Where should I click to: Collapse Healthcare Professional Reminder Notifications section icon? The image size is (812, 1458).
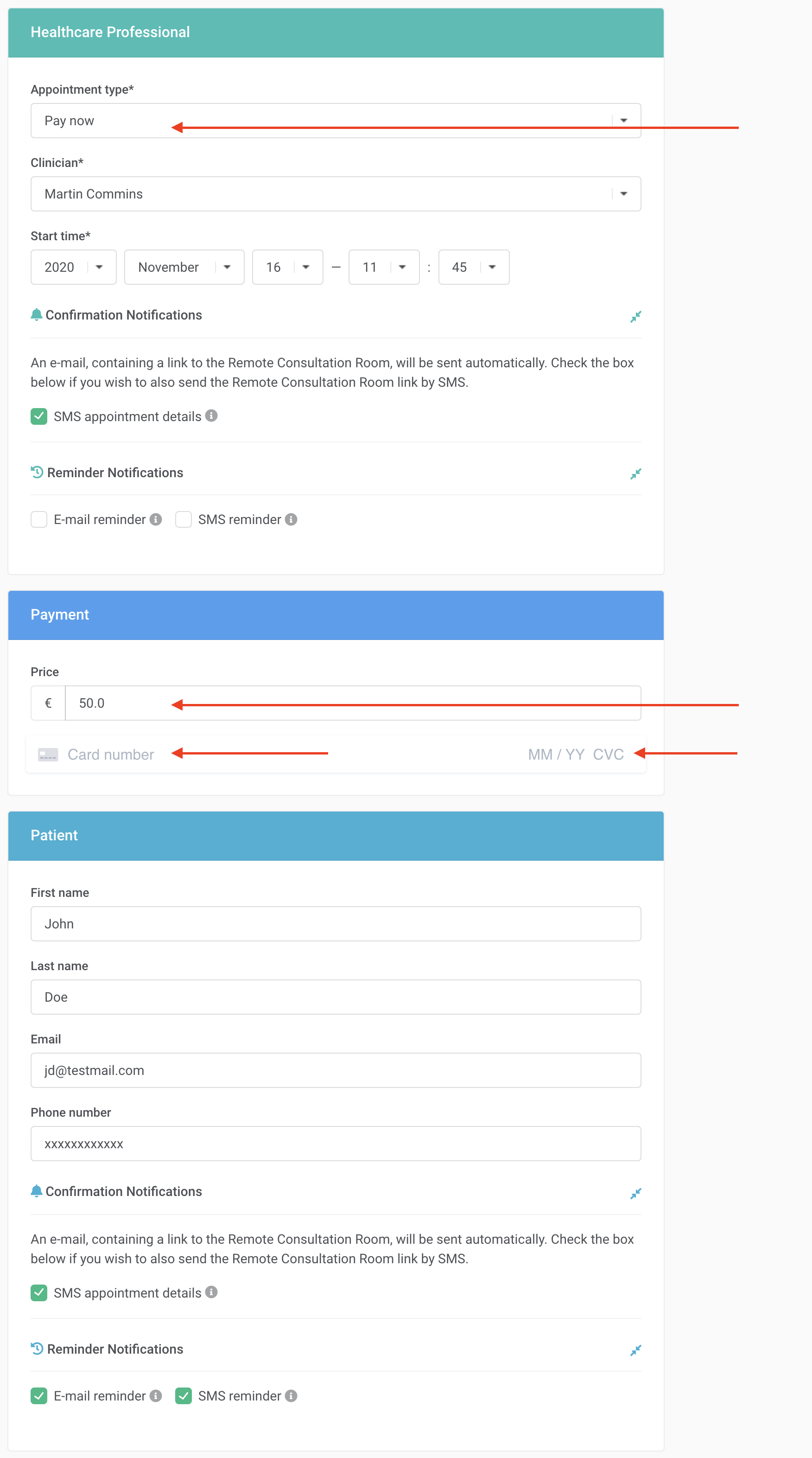pos(635,474)
